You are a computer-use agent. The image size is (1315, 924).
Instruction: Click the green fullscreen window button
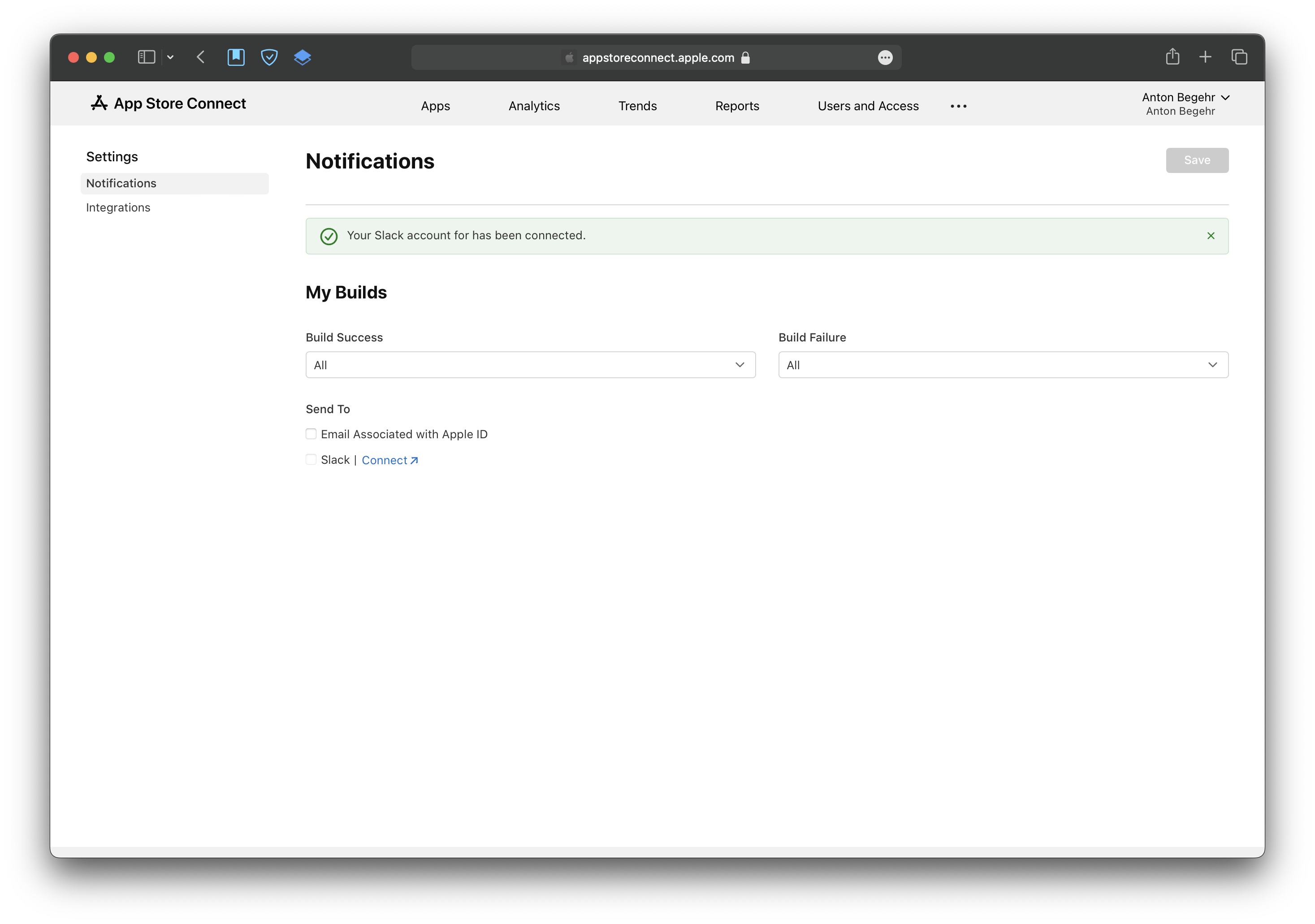tap(109, 57)
